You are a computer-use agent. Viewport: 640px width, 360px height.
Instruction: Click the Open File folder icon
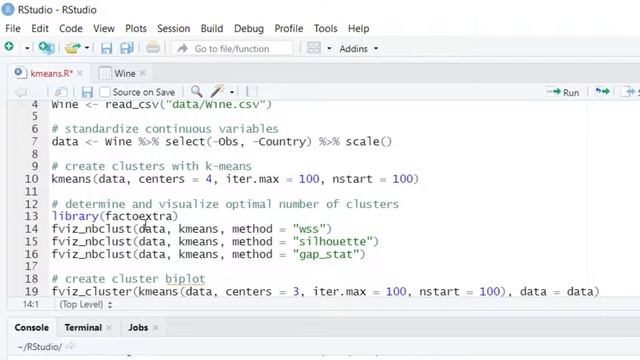pos(73,48)
